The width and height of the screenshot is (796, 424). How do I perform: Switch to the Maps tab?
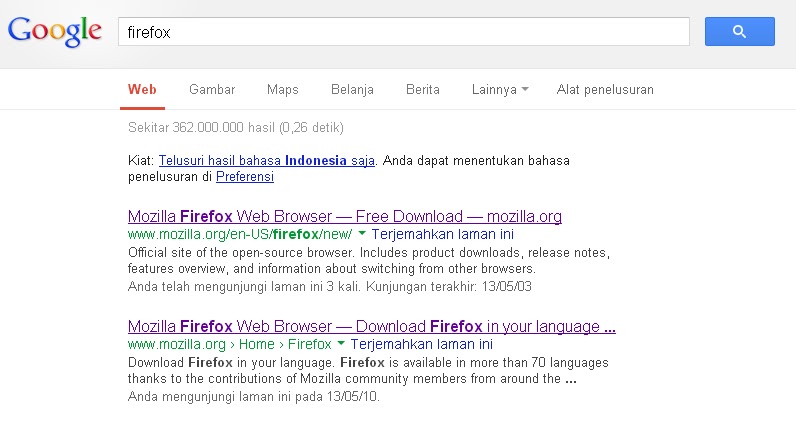pyautogui.click(x=283, y=89)
